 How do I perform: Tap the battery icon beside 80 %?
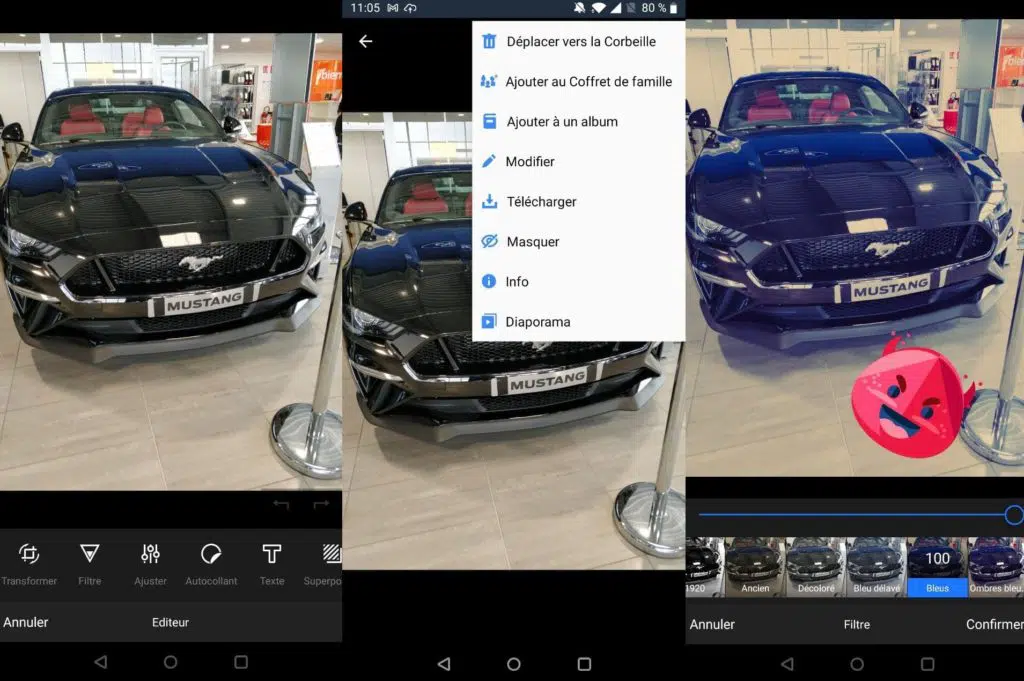pyautogui.click(x=674, y=8)
